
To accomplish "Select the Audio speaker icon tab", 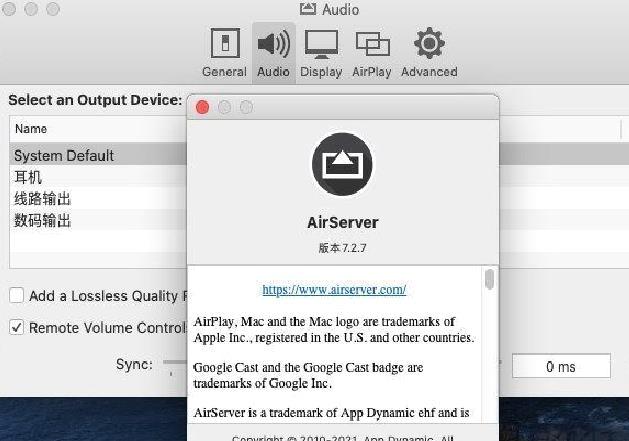I will coord(274,53).
